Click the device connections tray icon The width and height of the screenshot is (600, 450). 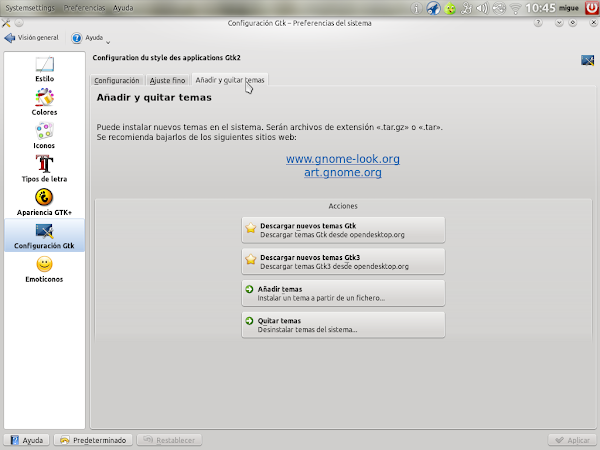466,8
